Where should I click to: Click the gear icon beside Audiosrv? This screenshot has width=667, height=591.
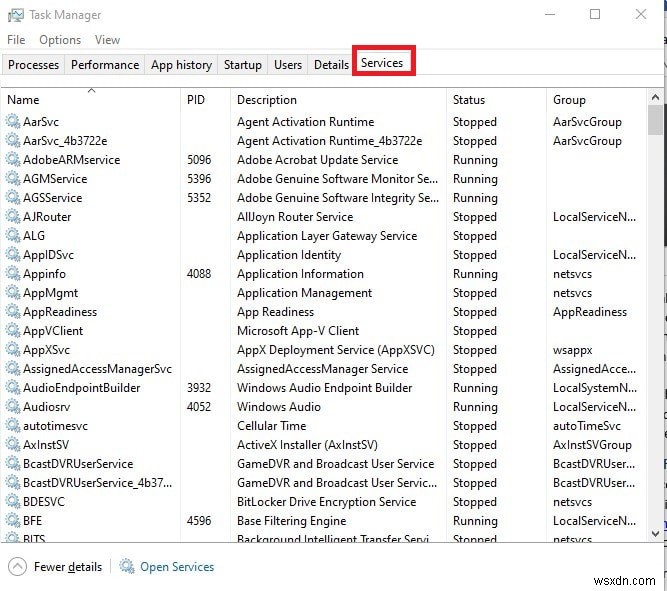pos(13,406)
